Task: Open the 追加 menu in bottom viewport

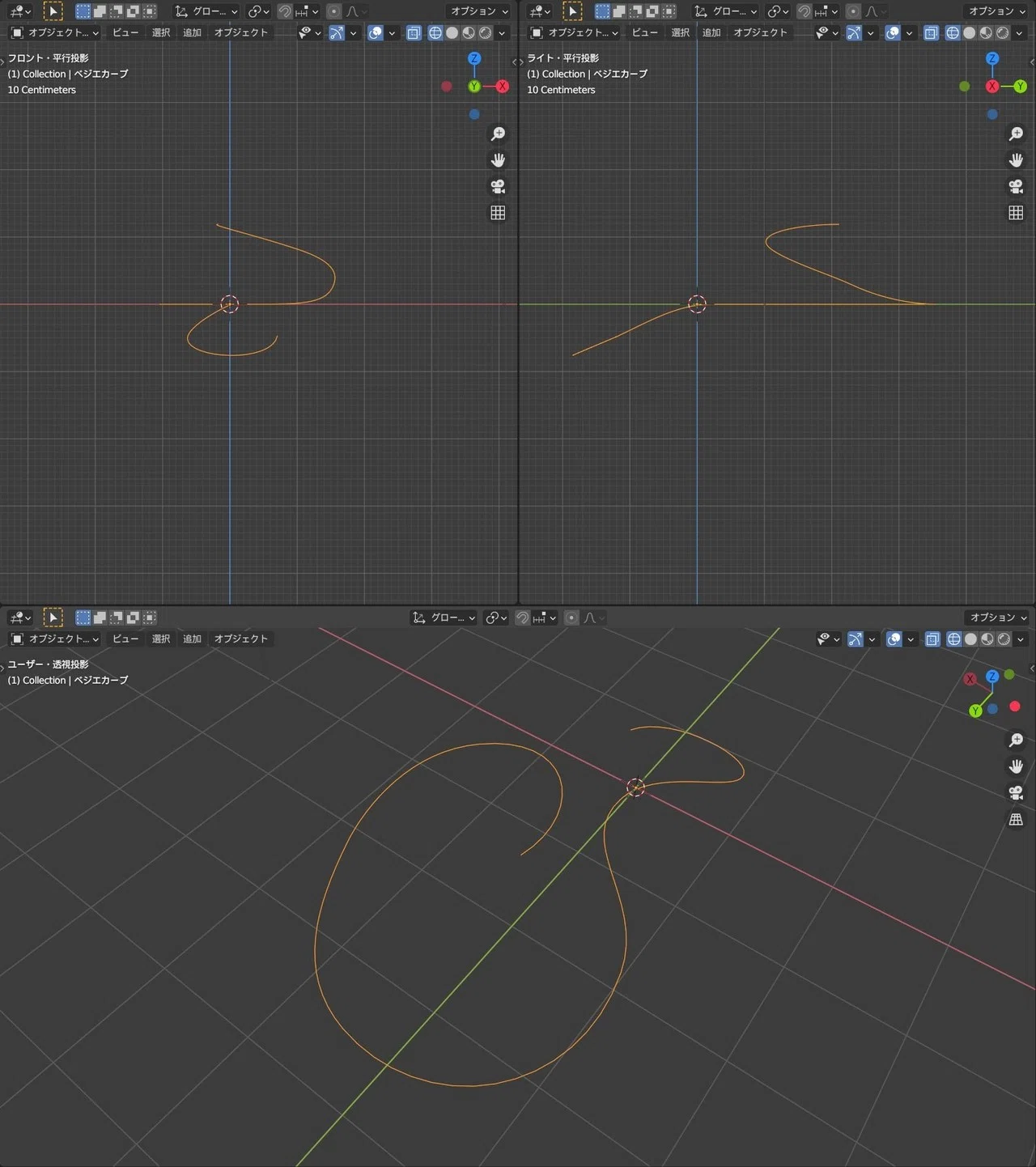Action: pos(192,639)
